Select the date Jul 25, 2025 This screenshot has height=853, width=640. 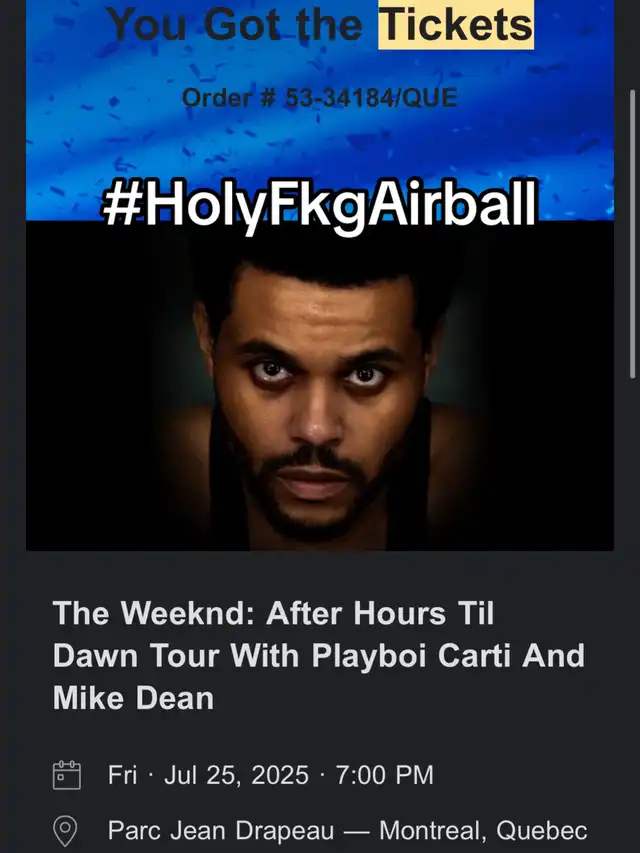pyautogui.click(x=236, y=775)
